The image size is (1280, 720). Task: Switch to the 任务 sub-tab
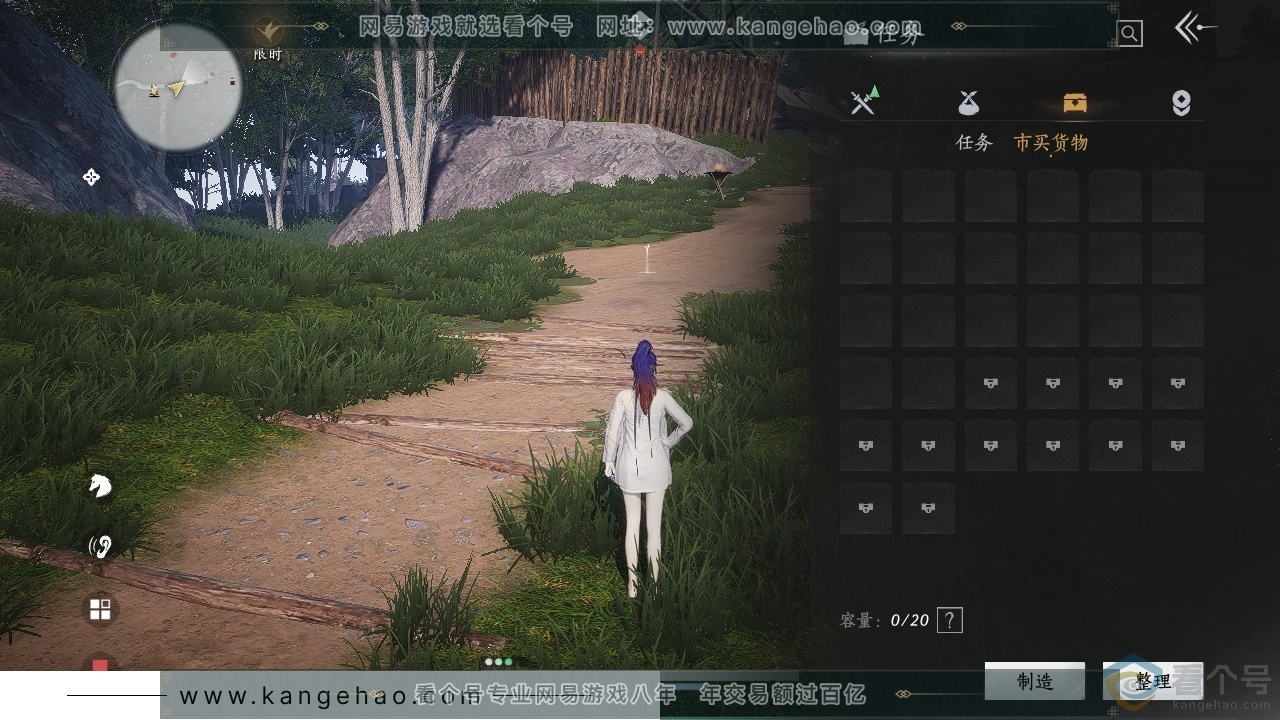coord(974,142)
